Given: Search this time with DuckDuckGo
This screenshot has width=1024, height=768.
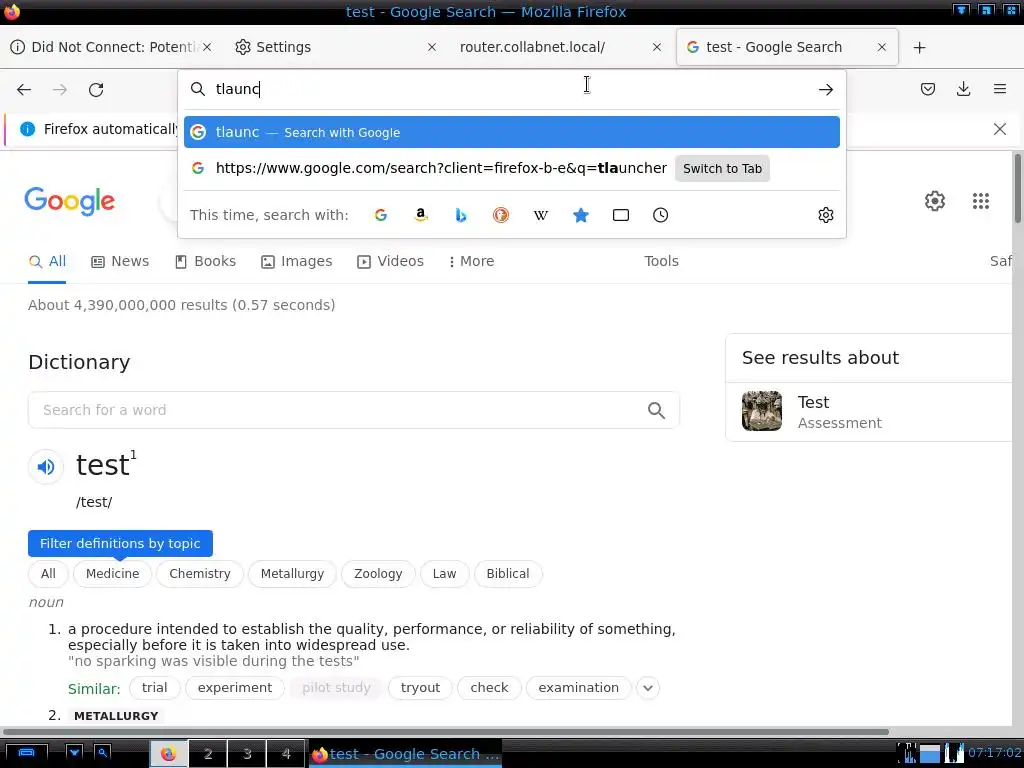Looking at the screenshot, I should pos(501,215).
